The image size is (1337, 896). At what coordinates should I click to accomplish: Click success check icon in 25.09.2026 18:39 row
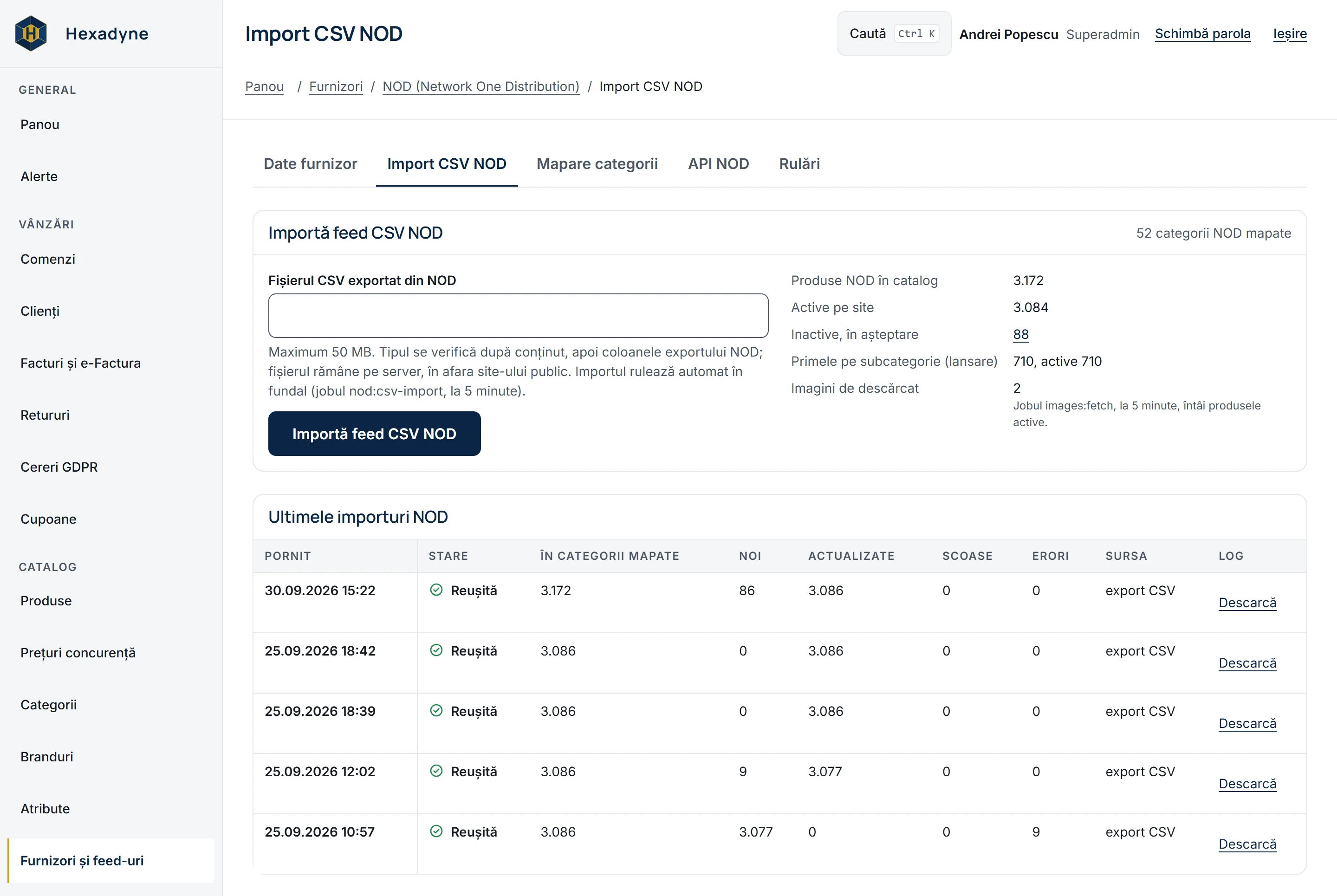point(436,710)
